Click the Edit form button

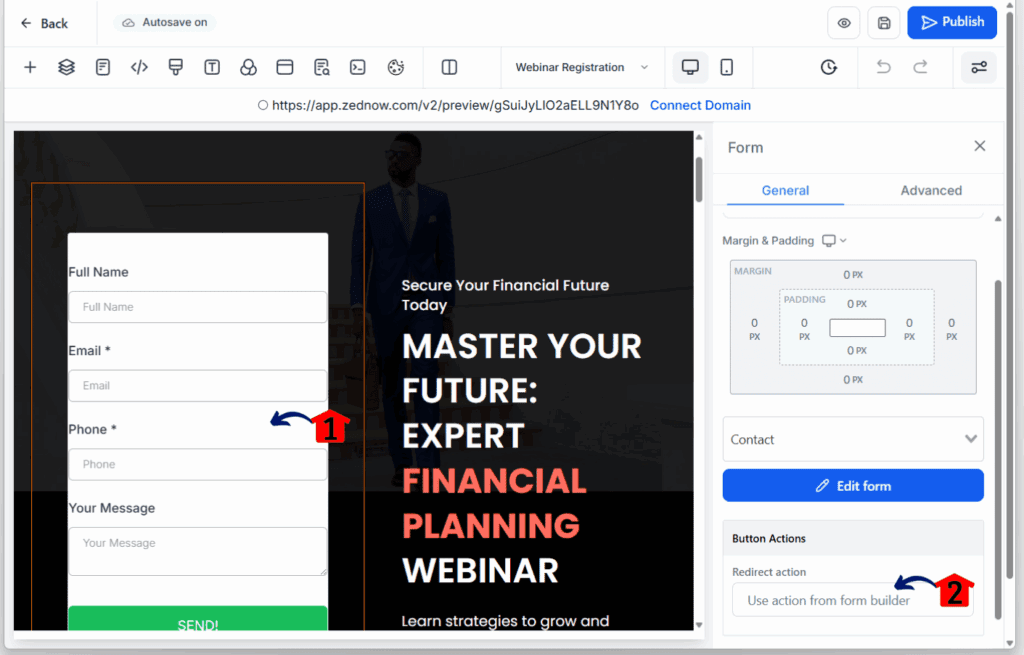pyautogui.click(x=853, y=486)
